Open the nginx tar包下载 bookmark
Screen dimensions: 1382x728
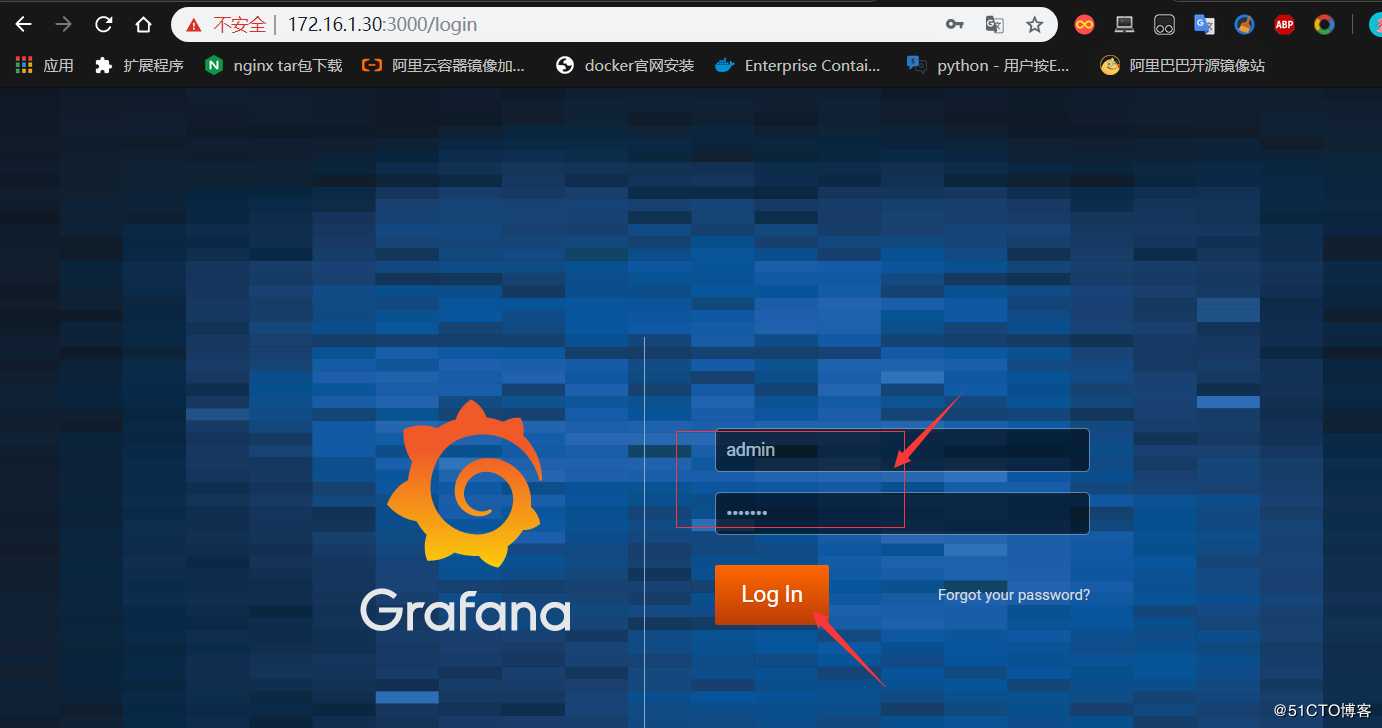tap(273, 65)
